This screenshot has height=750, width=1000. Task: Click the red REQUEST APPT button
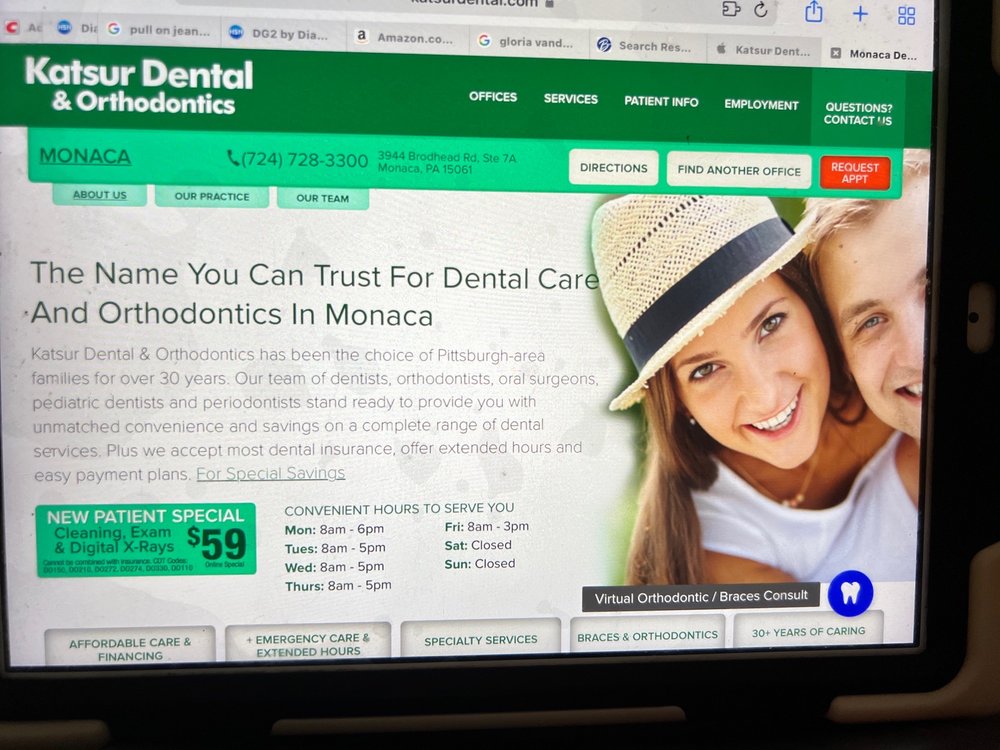(857, 170)
